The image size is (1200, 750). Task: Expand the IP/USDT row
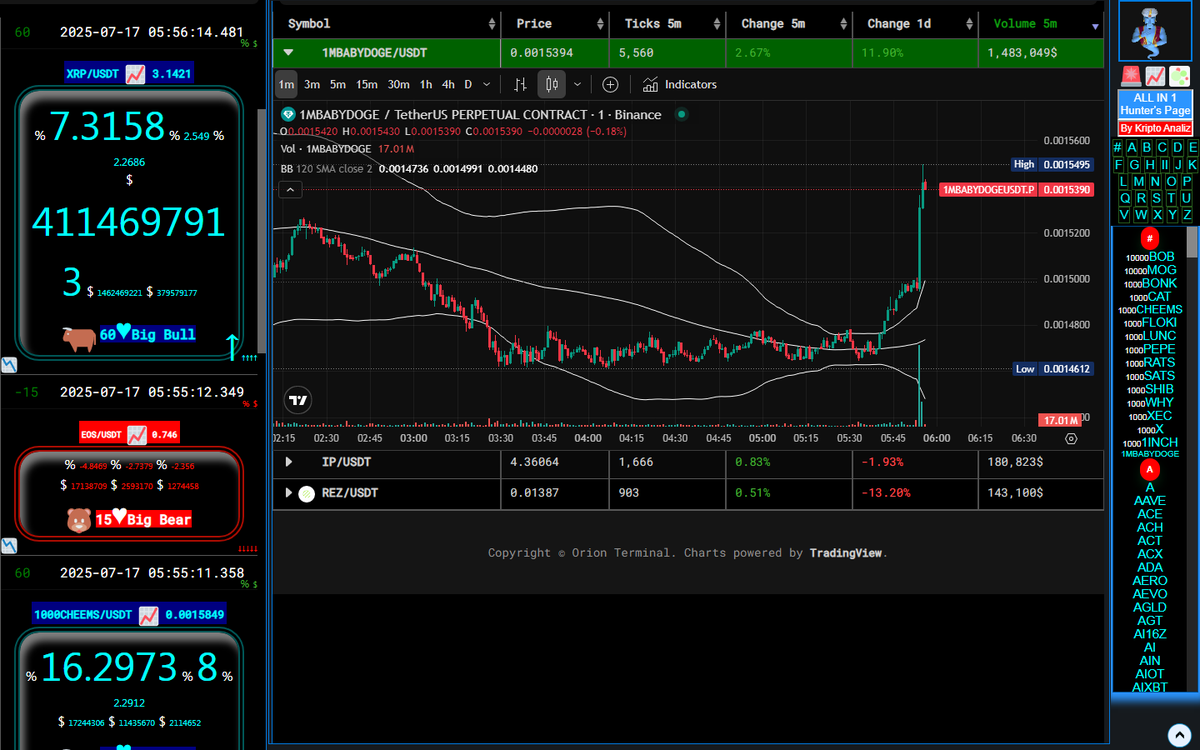pyautogui.click(x=289, y=462)
